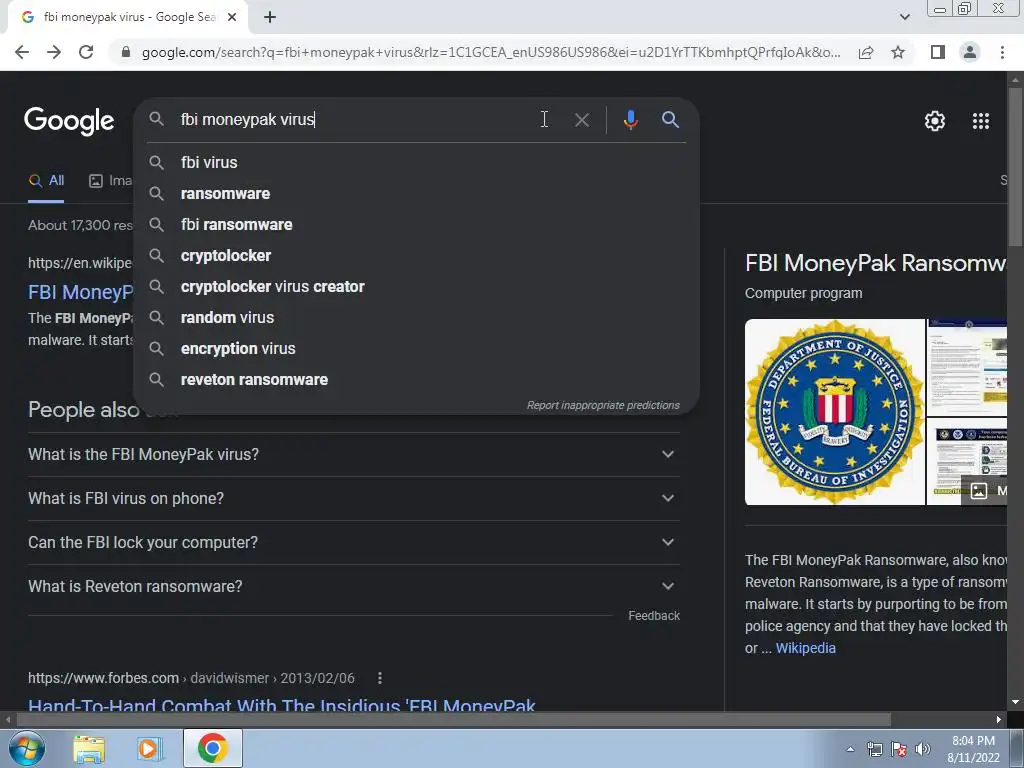Expand 'Can the FBI lock your computer?'
This screenshot has height=768, width=1024.
pos(353,543)
